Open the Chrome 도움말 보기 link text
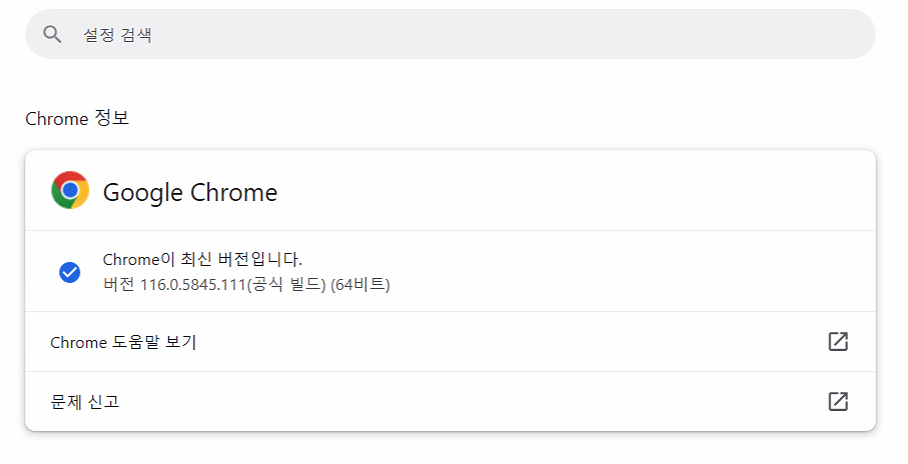This screenshot has height=464, width=908. (123, 342)
